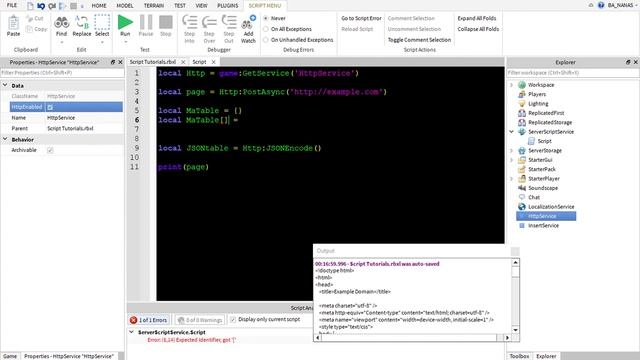Collapse the Behavior properties section
Screen dimensions: 640x360
pyautogui.click(x=5, y=139)
